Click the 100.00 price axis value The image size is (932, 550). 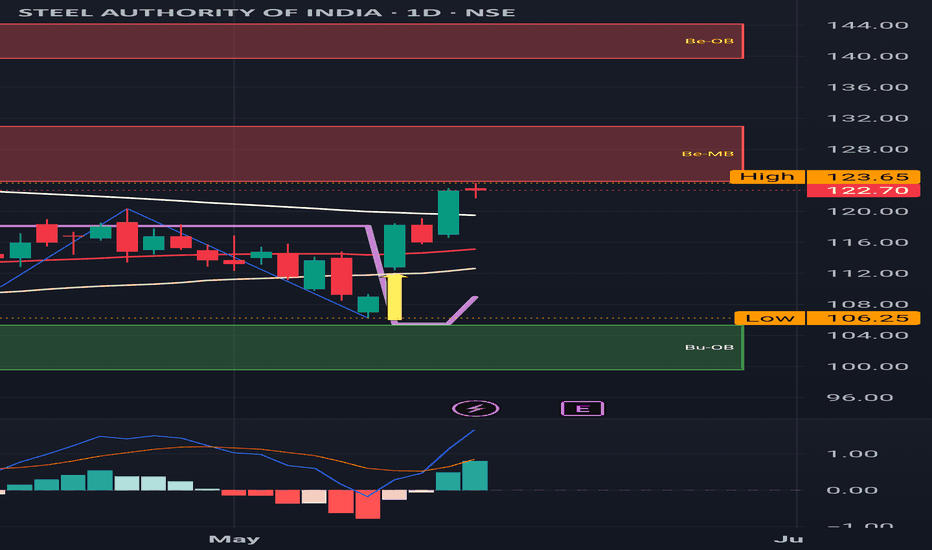tap(868, 366)
